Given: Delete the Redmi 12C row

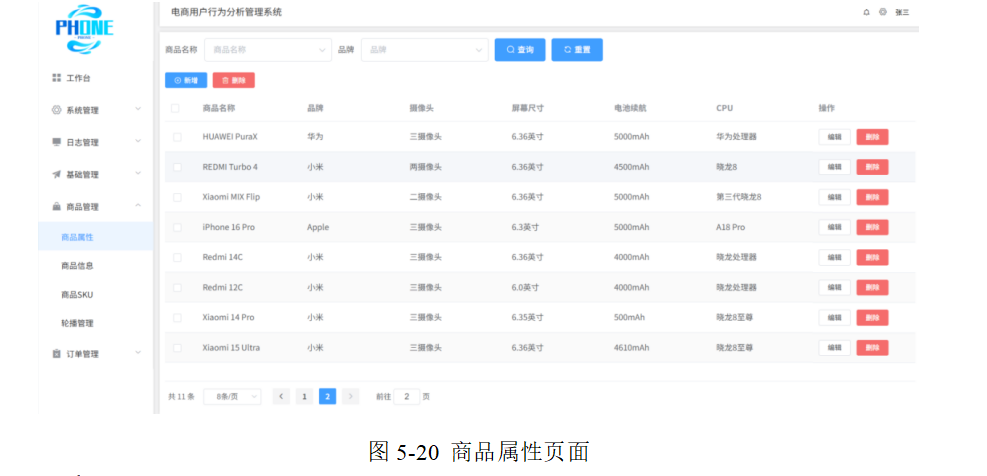Looking at the screenshot, I should pos(872,288).
